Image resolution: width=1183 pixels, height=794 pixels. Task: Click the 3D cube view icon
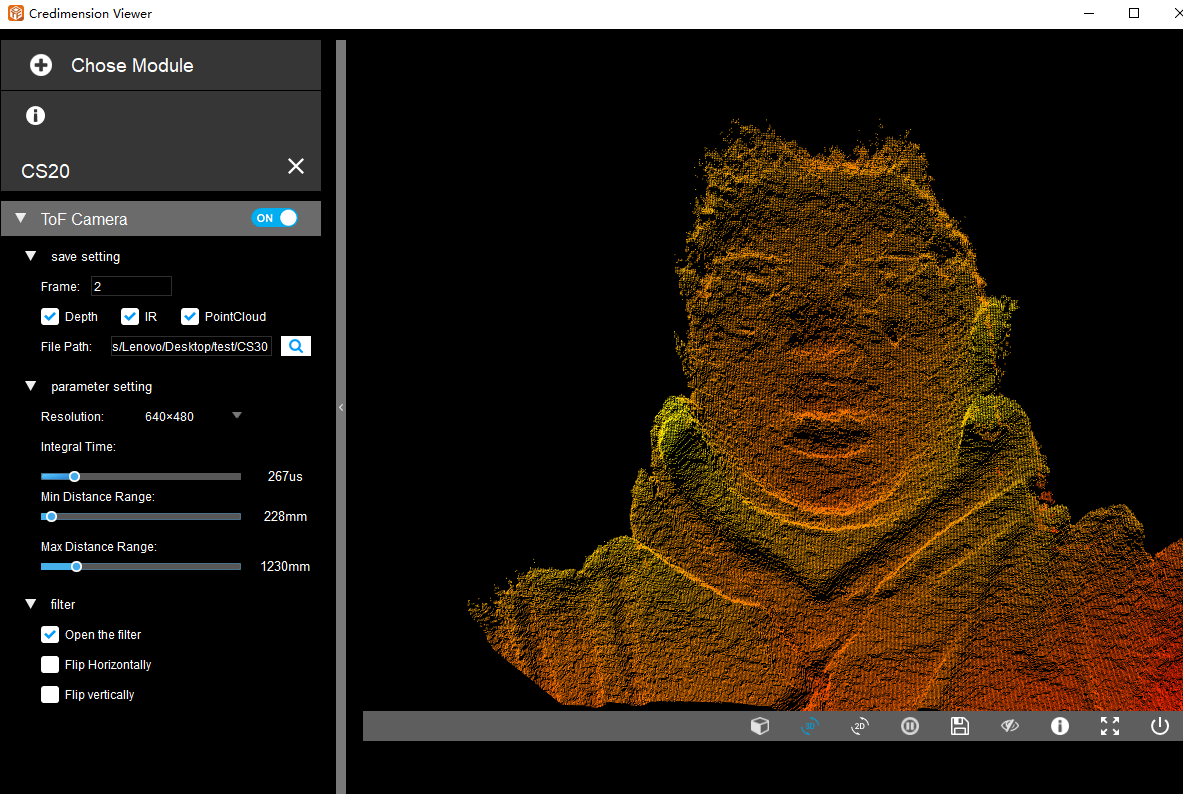tap(760, 726)
